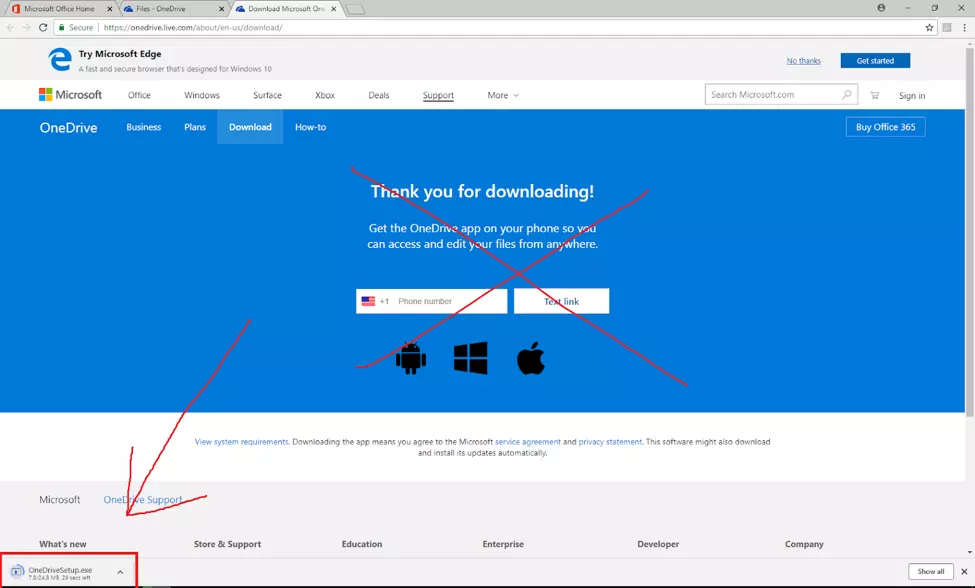Click the page vertical scrollbar
Viewport: 975px width, 588px height.
click(x=969, y=233)
